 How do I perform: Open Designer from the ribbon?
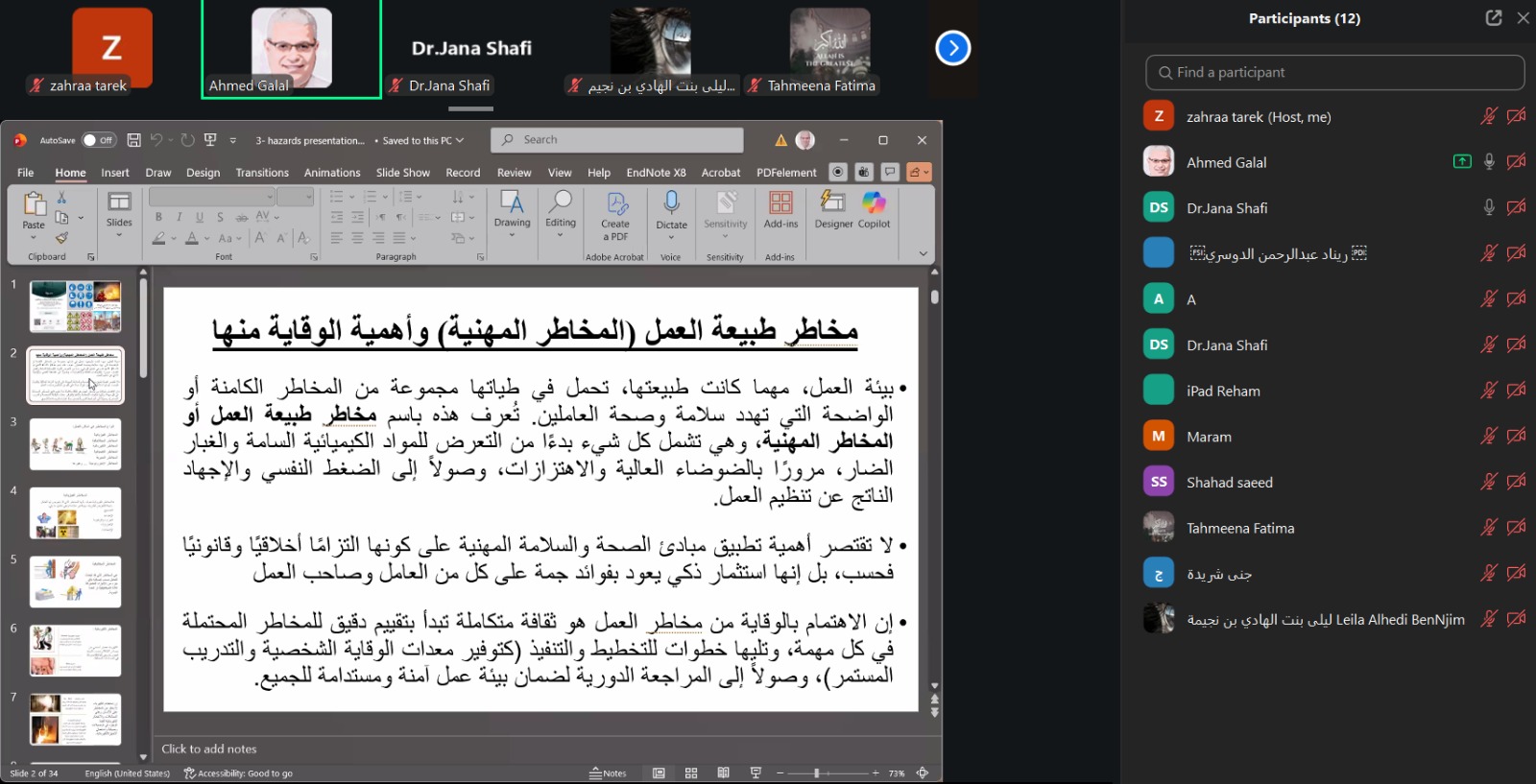(833, 209)
